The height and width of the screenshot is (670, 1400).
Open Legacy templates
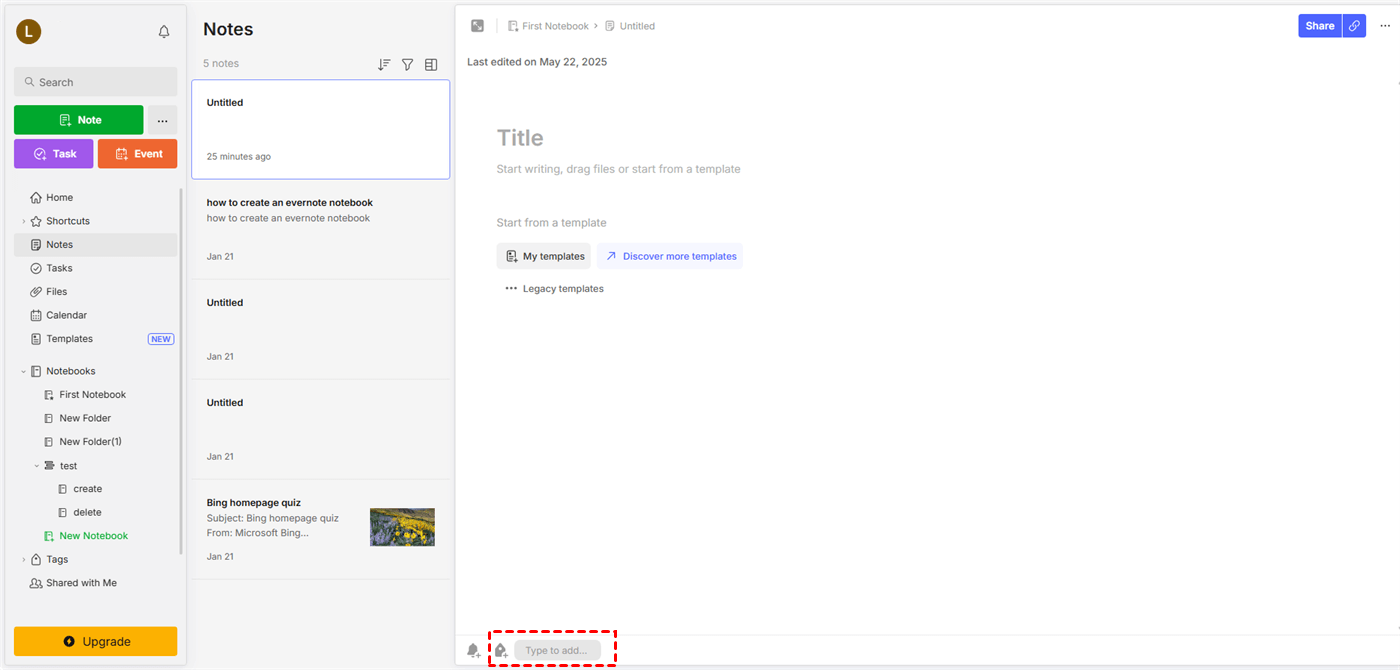point(554,289)
